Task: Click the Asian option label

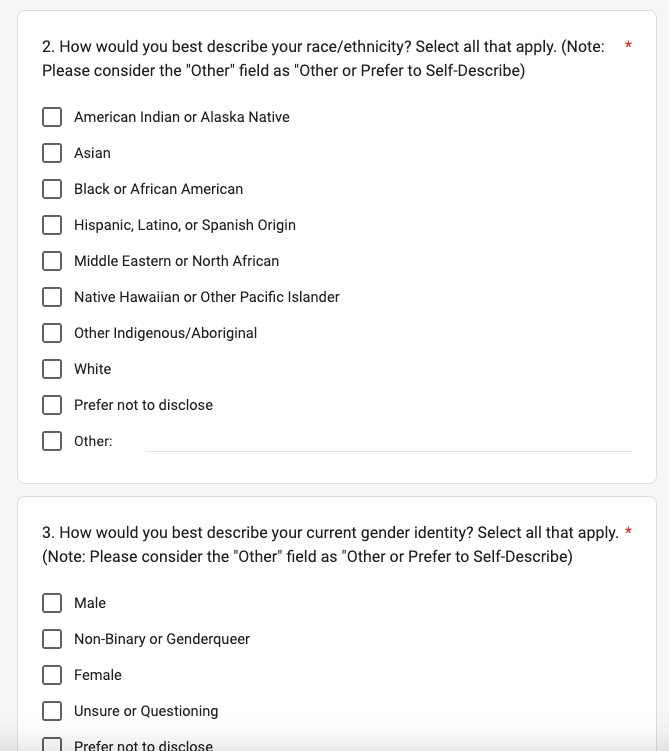Action: pyautogui.click(x=92, y=153)
